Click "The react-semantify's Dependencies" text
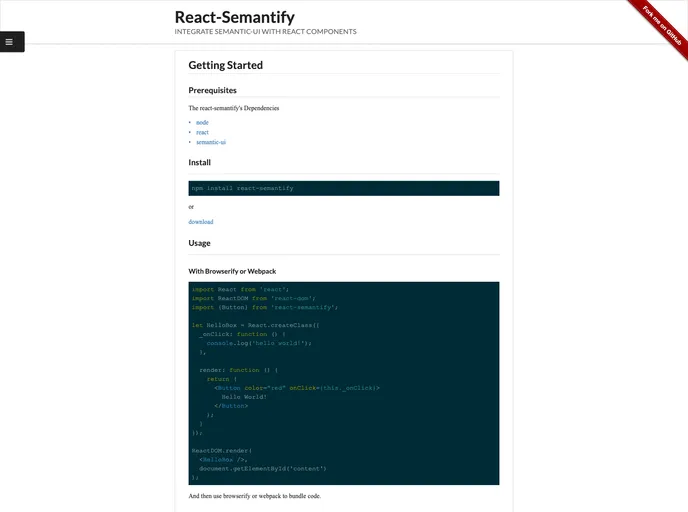Image resolution: width=688 pixels, height=512 pixels. 234,108
